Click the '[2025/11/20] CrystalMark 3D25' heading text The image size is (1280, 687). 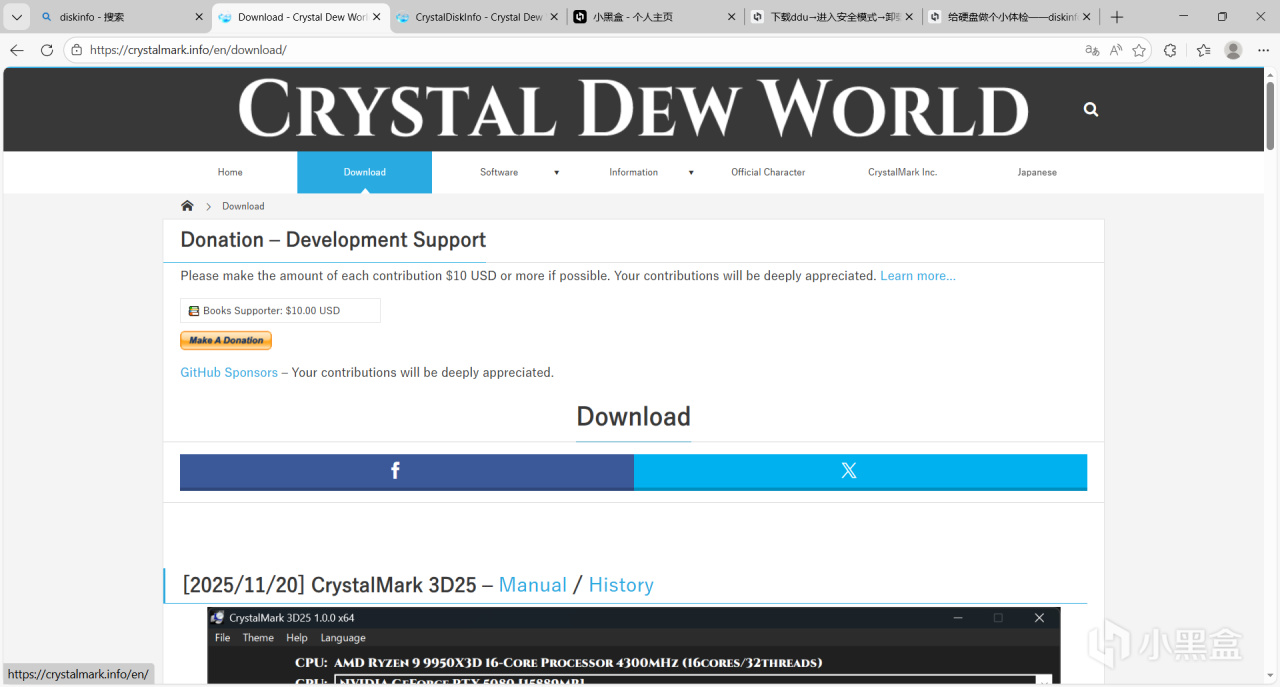click(329, 585)
